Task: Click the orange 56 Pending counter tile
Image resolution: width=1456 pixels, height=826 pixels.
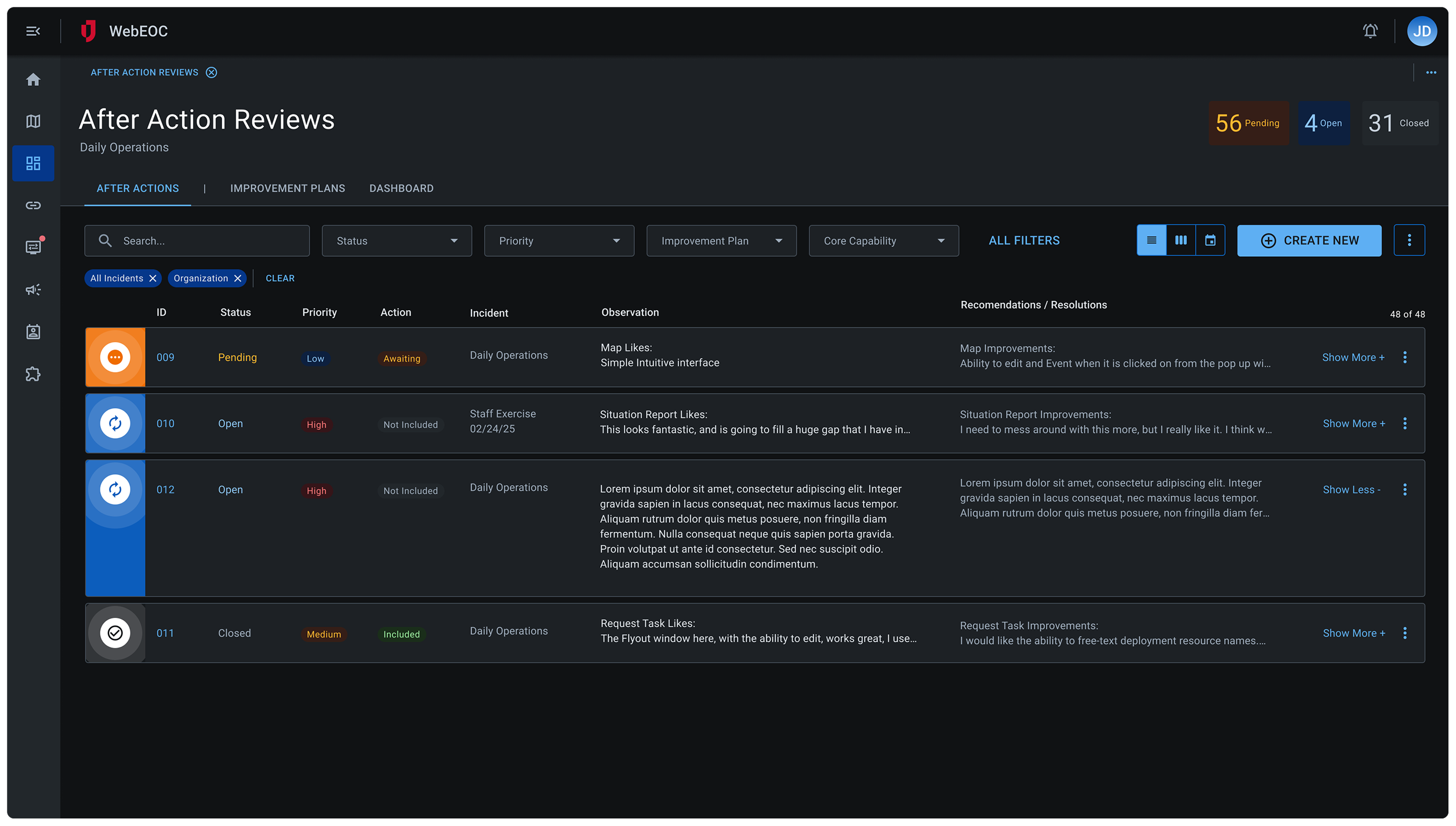Action: click(1248, 123)
